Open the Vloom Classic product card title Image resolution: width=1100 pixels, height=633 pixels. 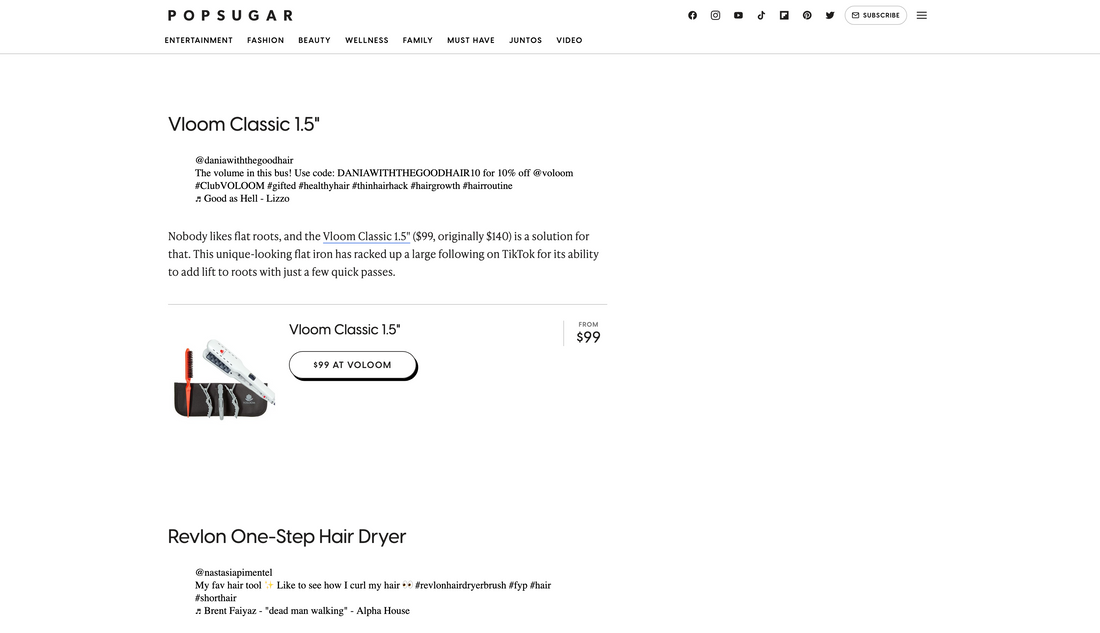(x=344, y=330)
